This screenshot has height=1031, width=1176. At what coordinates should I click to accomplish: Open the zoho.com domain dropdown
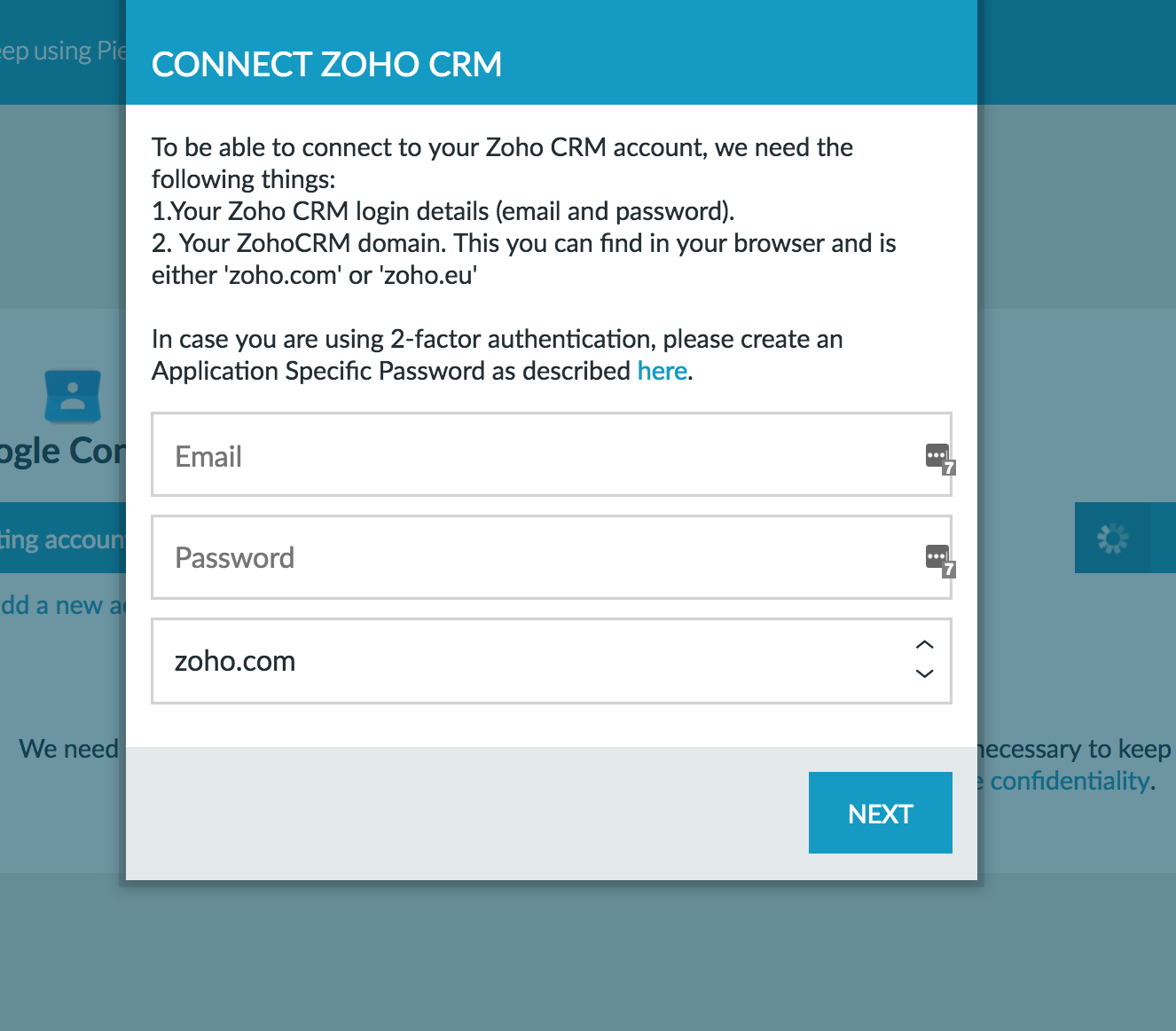click(x=552, y=661)
